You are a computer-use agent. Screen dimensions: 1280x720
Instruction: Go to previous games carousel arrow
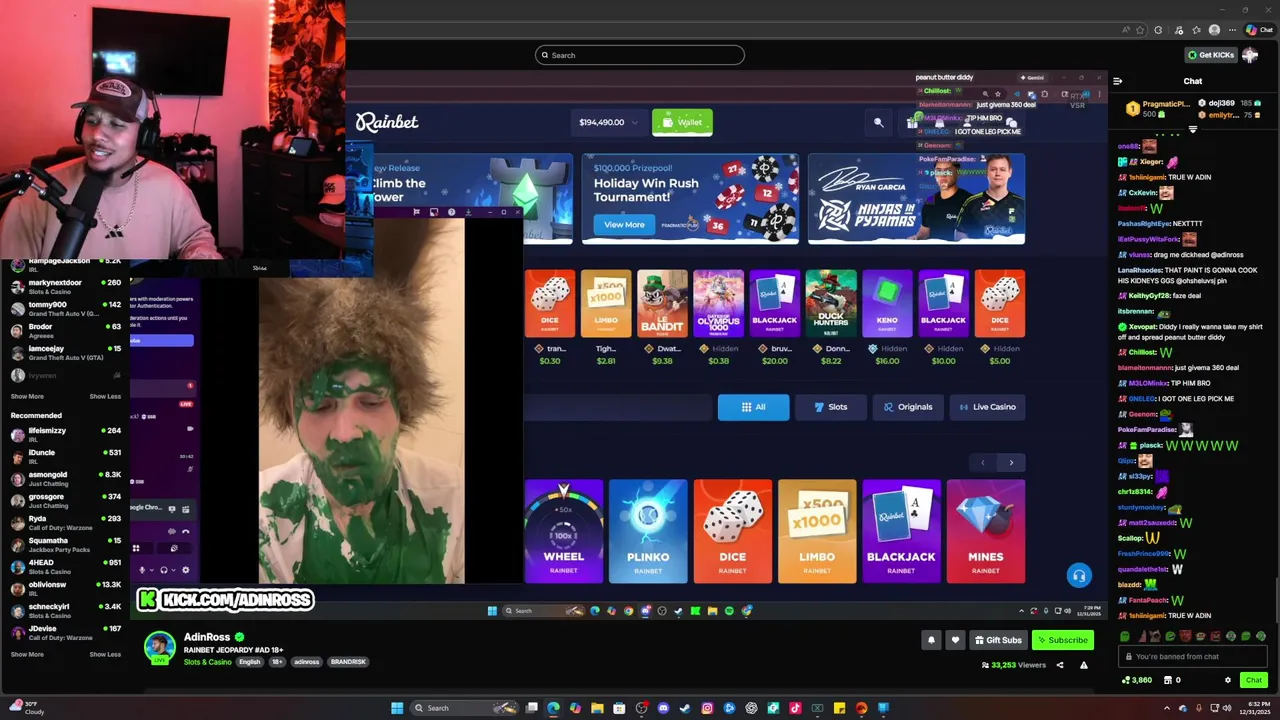tap(983, 462)
